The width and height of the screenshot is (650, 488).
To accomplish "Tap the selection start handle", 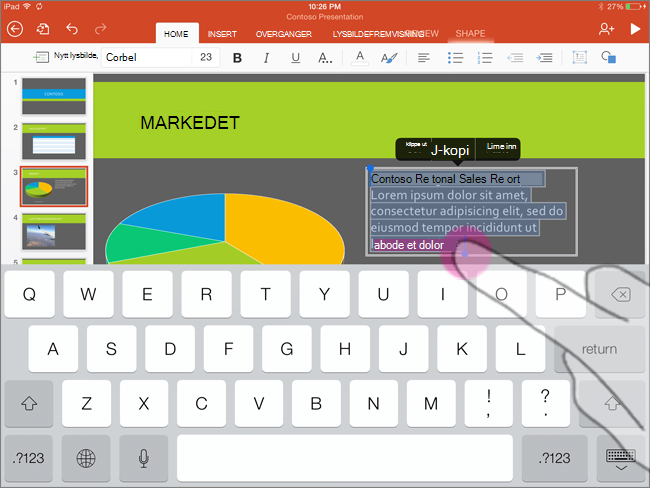I will 370,168.
